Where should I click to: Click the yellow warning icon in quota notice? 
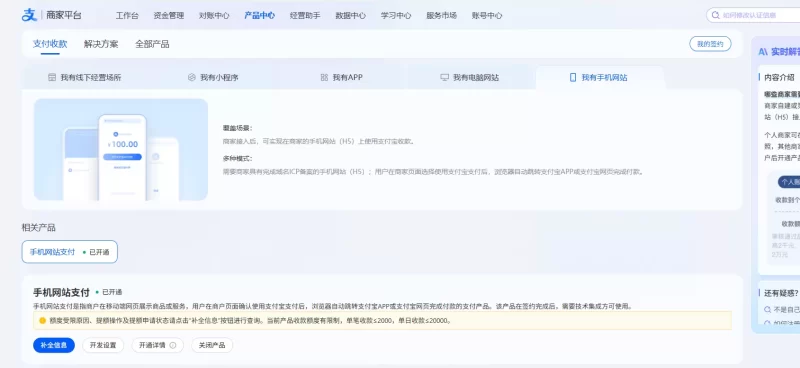42,321
